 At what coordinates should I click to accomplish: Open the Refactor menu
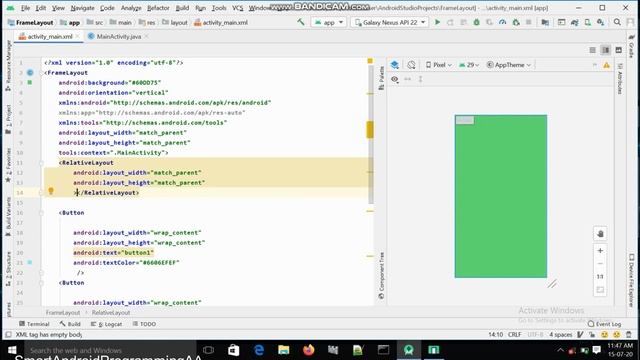tap(158, 8)
